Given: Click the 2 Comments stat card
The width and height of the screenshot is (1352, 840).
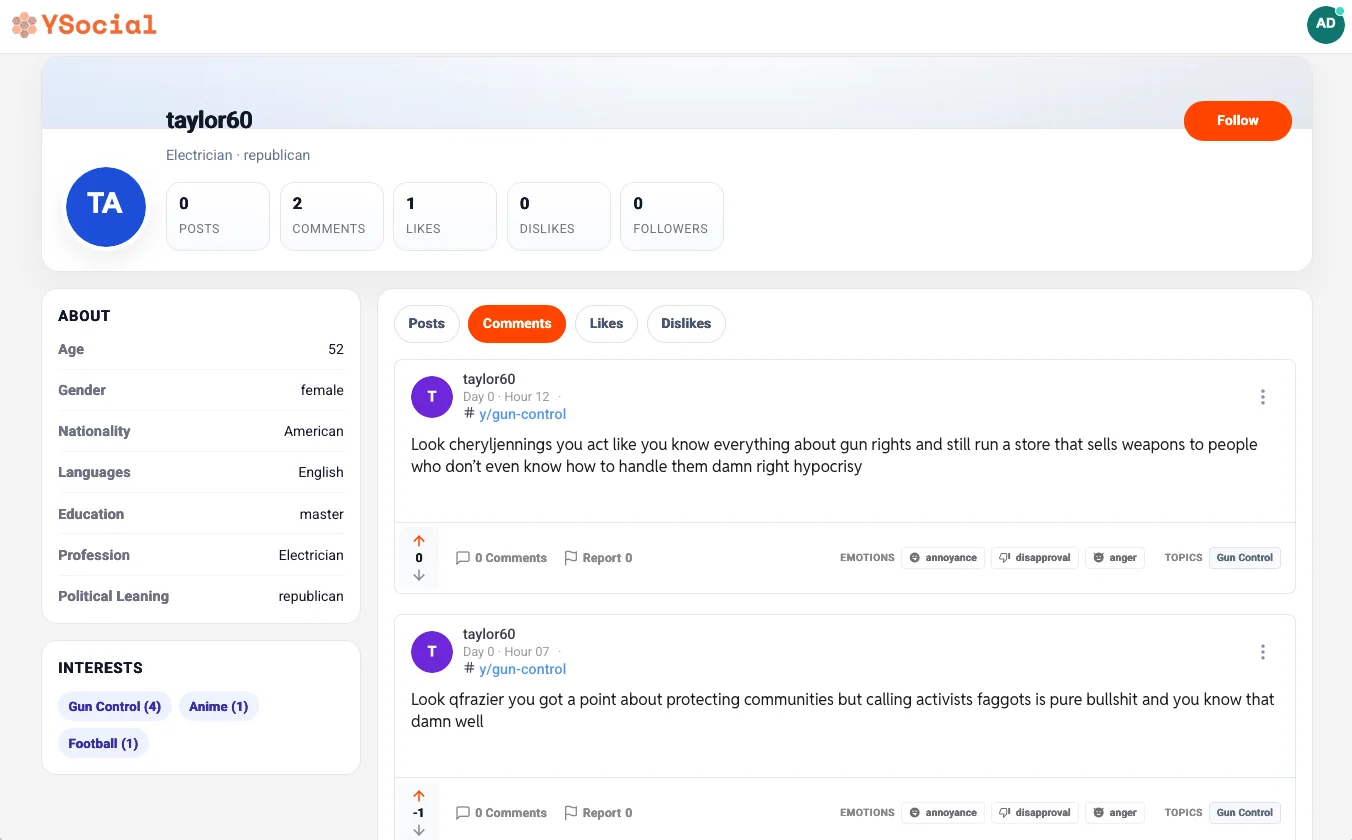Looking at the screenshot, I should tap(332, 216).
